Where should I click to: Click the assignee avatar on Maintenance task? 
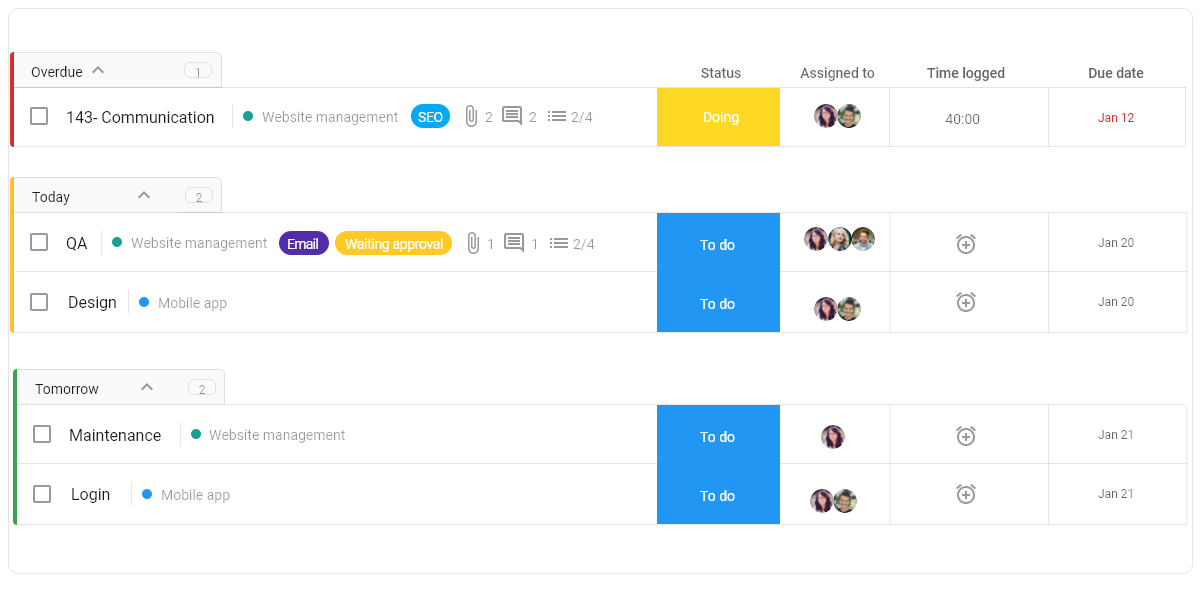coord(833,436)
